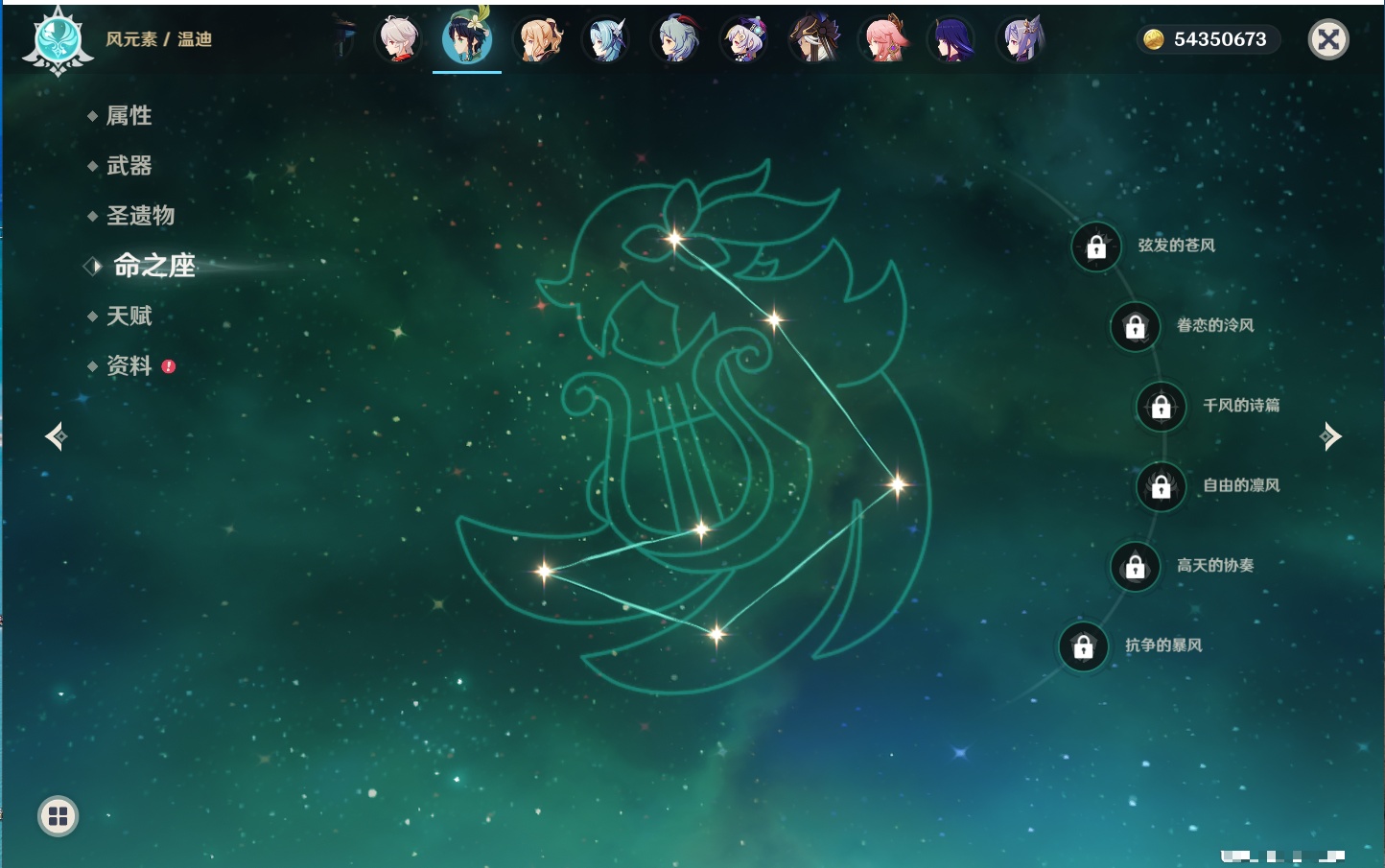Switch to Cyno's dark-hatted portrait
The image size is (1385, 868).
pyautogui.click(x=814, y=39)
